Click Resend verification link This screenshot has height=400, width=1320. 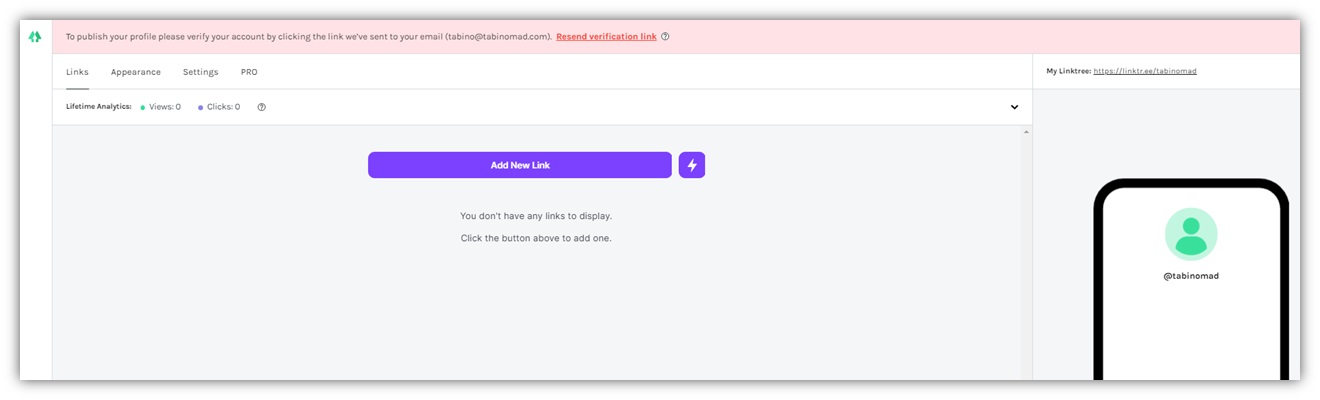coord(606,36)
